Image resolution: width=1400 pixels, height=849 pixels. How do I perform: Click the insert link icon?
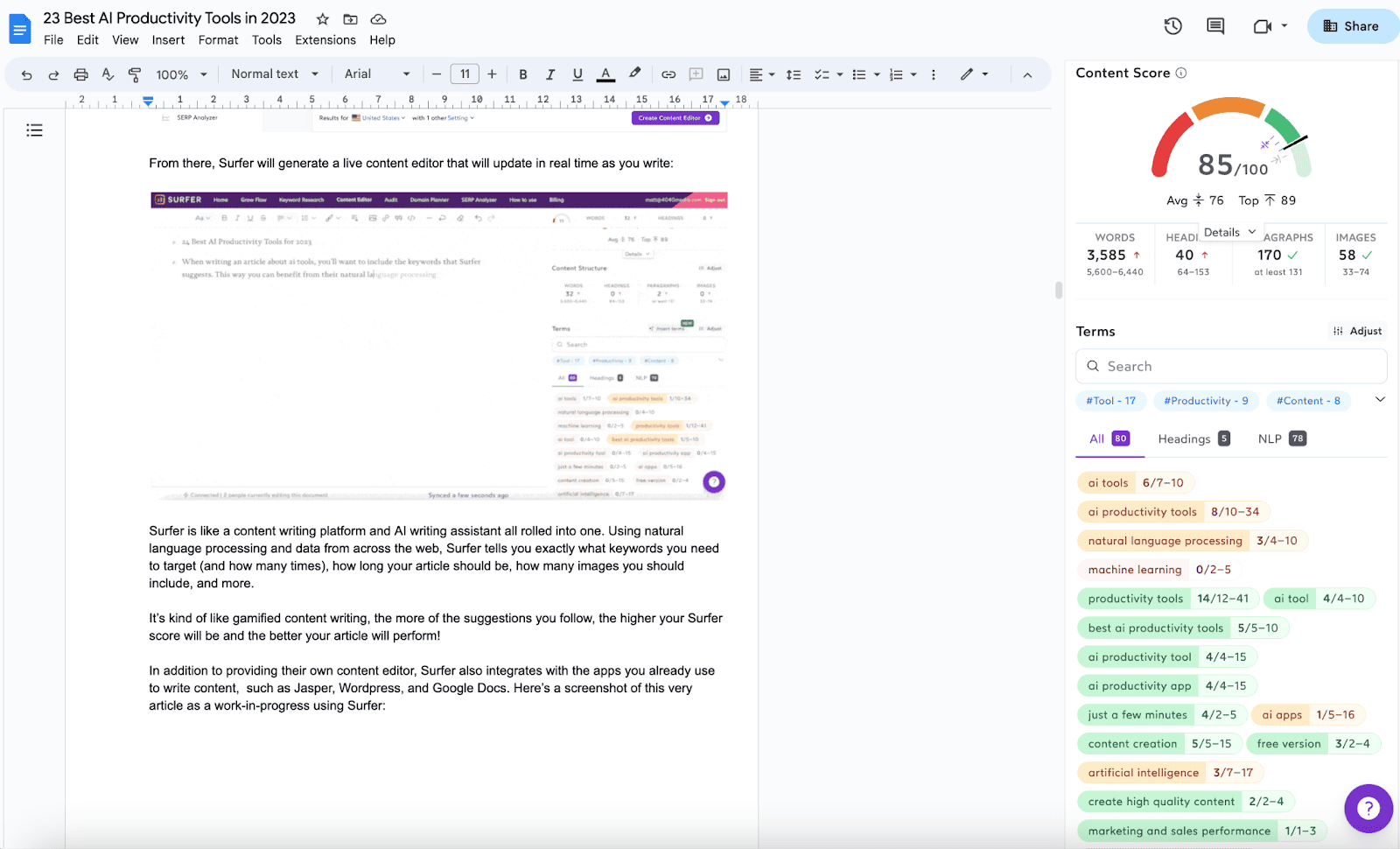668,74
